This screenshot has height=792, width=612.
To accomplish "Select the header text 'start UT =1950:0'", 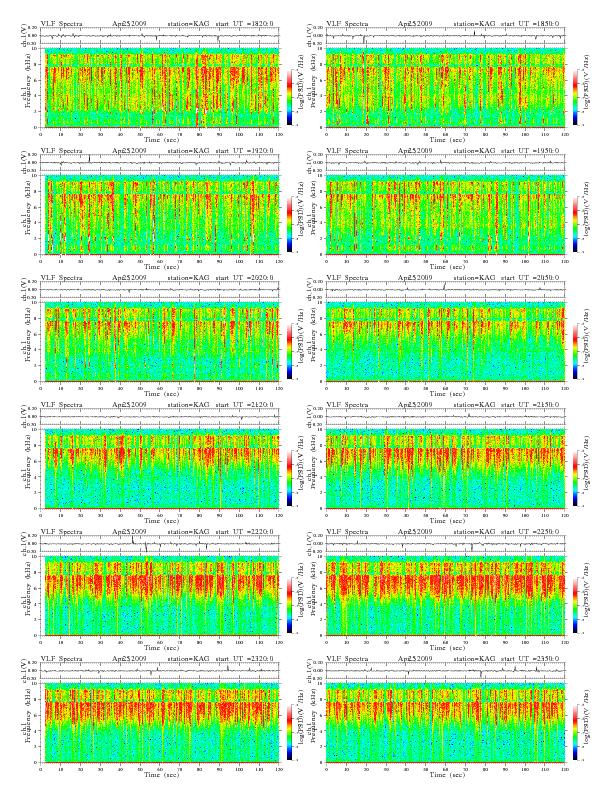I will tap(530, 151).
